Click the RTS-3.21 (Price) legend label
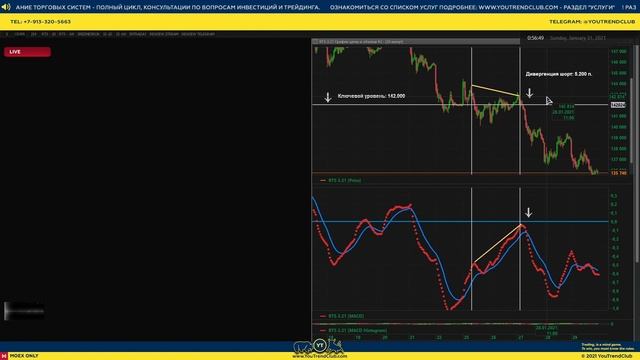 pos(344,180)
